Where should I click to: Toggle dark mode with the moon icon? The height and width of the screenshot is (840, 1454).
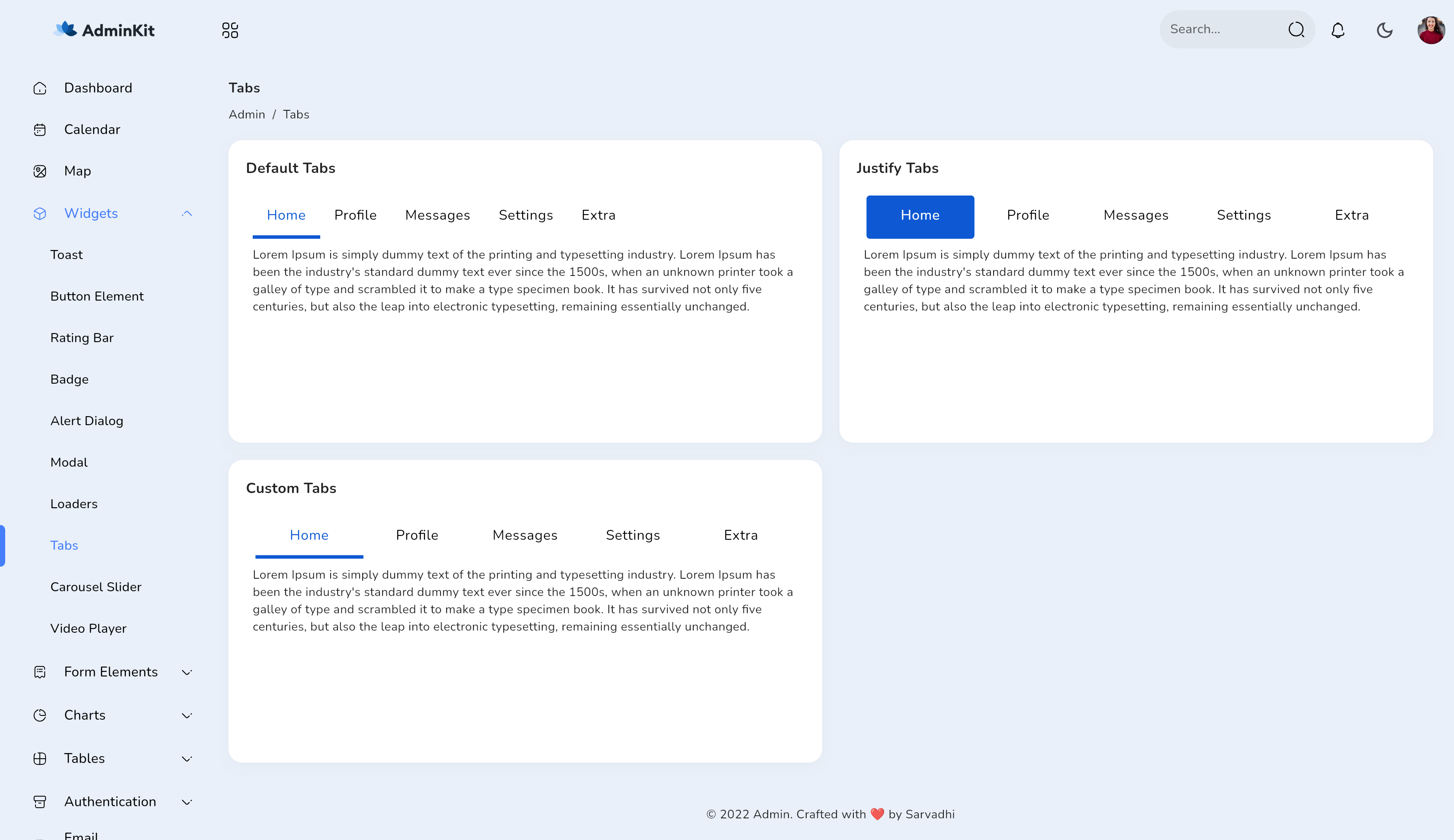point(1385,29)
